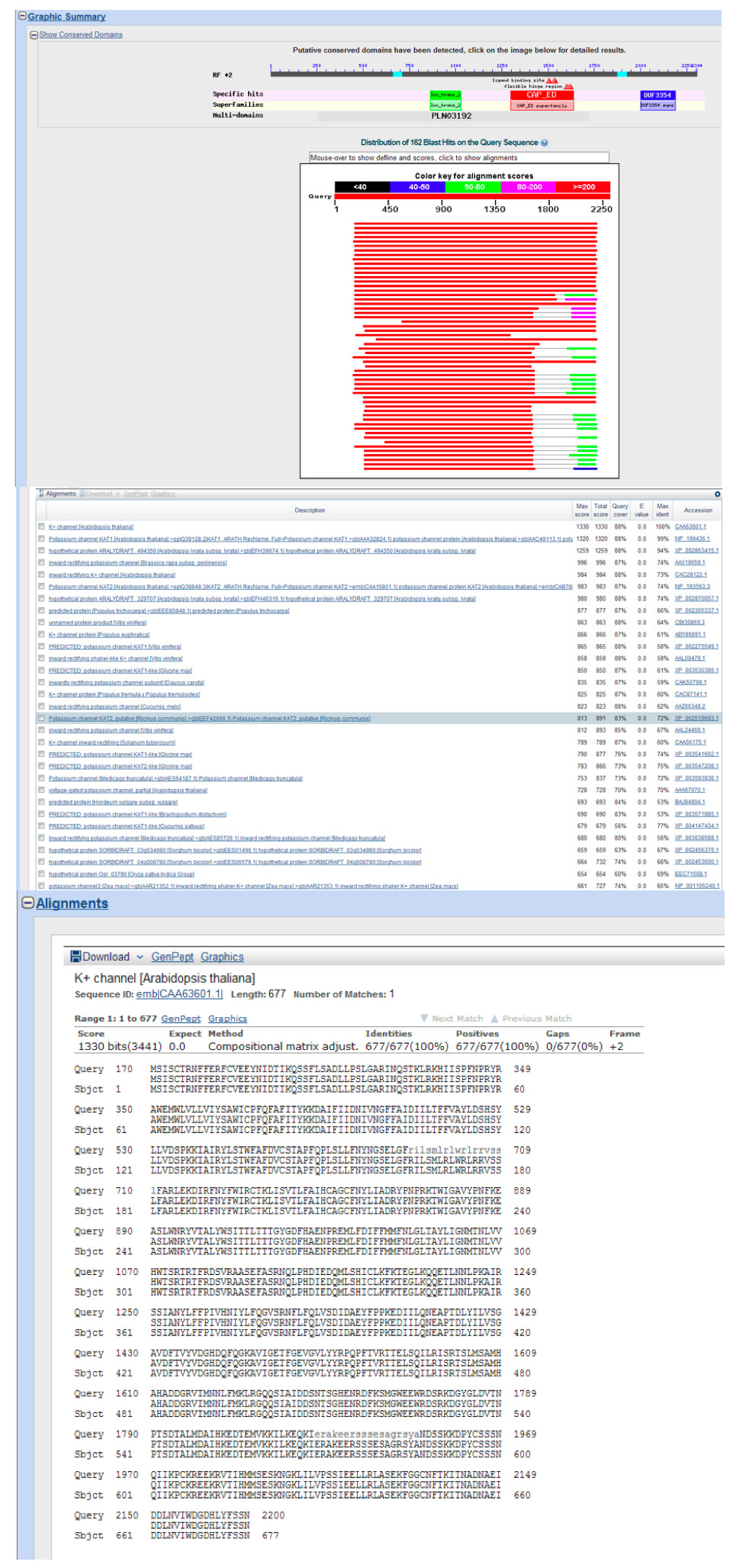Image resolution: width=733 pixels, height=1568 pixels.
Task: Open Graphics link beside Download in alignment header
Action: click(x=222, y=957)
